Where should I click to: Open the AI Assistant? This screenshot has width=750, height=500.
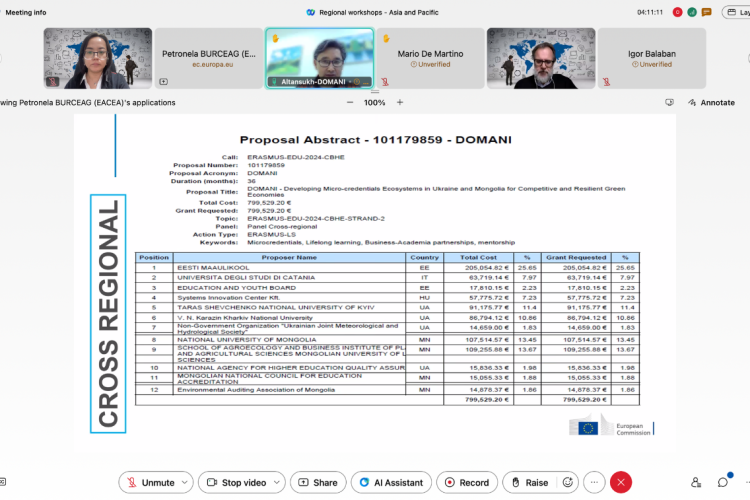pyautogui.click(x=390, y=482)
